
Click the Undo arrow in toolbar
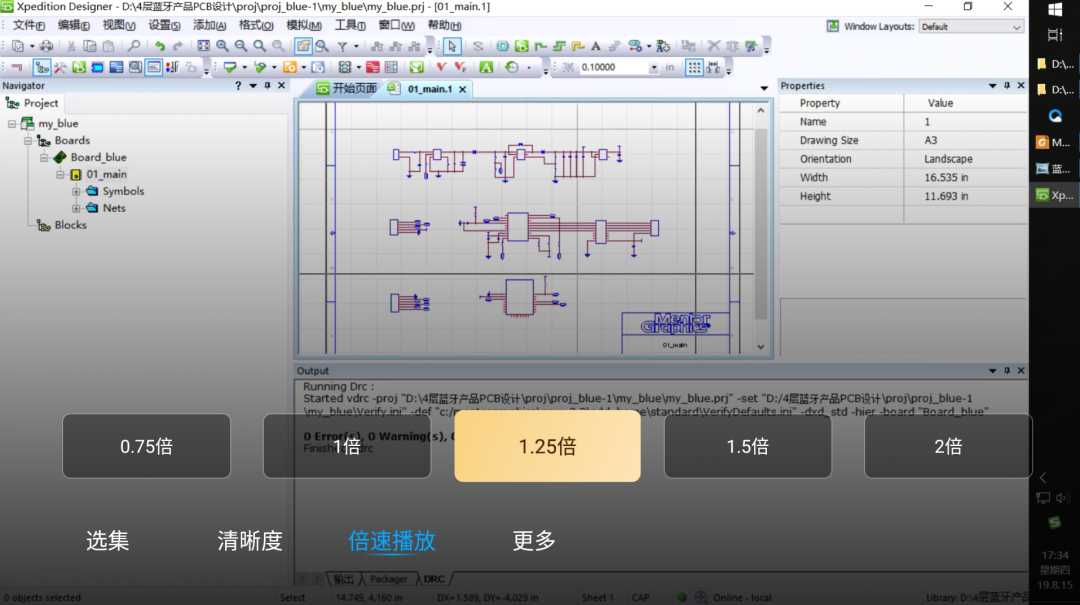click(x=159, y=46)
